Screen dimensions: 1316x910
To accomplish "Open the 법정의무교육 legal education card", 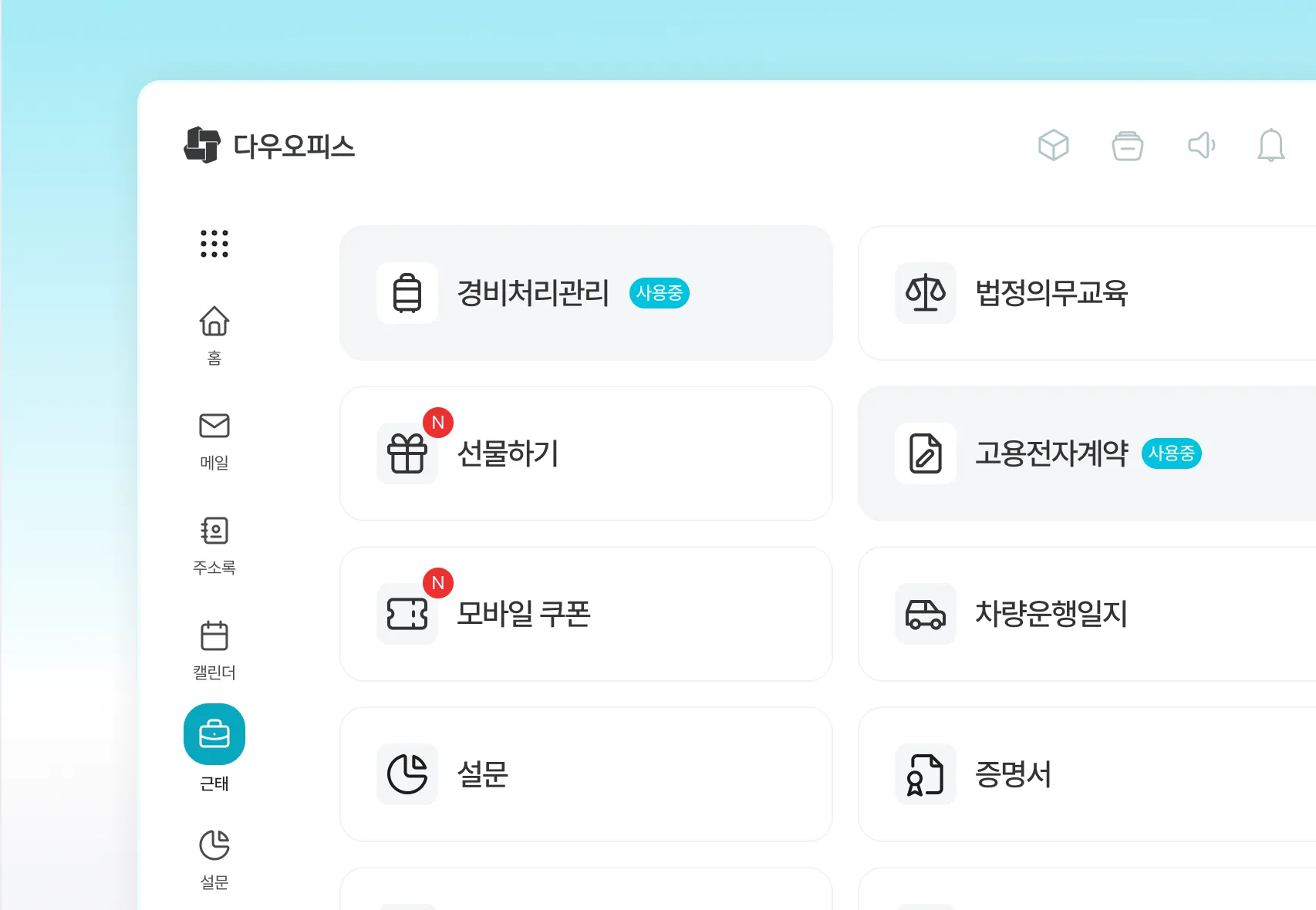I will (1080, 293).
